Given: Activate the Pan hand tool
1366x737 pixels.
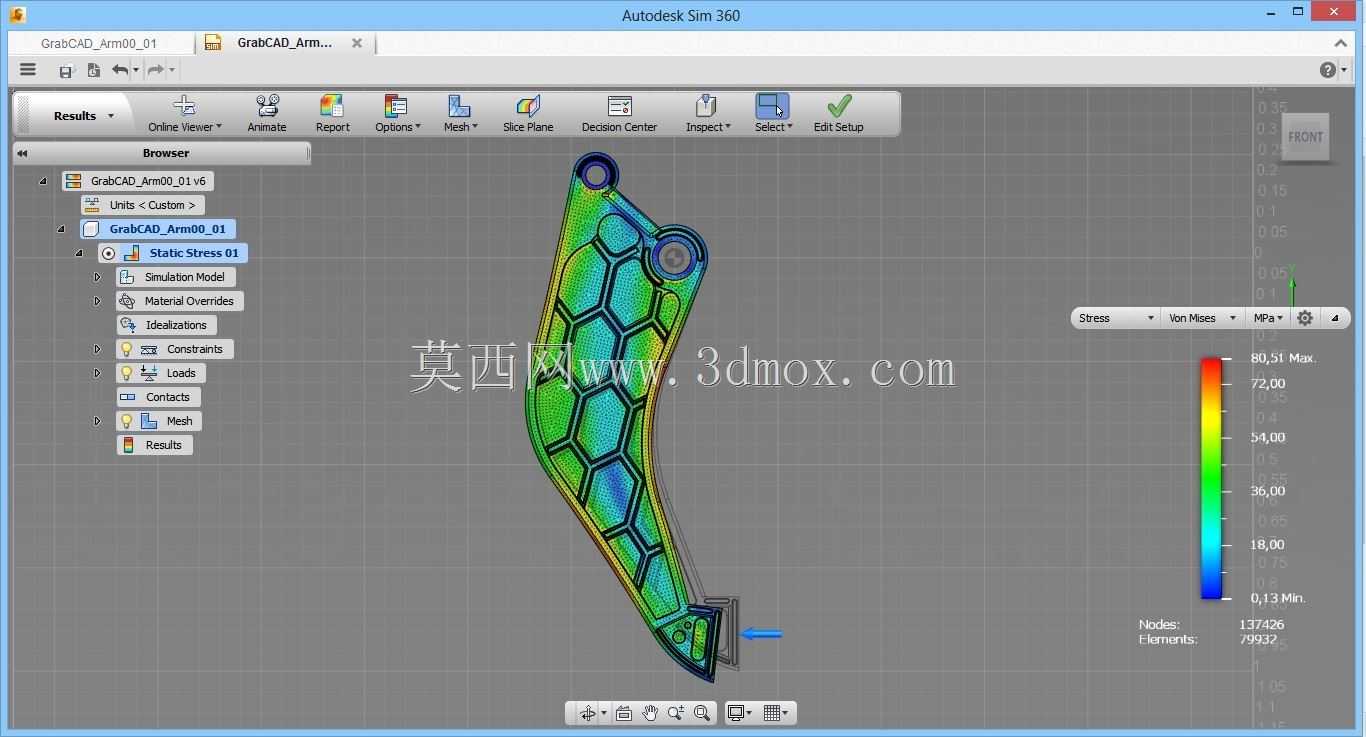Looking at the screenshot, I should coord(650,713).
